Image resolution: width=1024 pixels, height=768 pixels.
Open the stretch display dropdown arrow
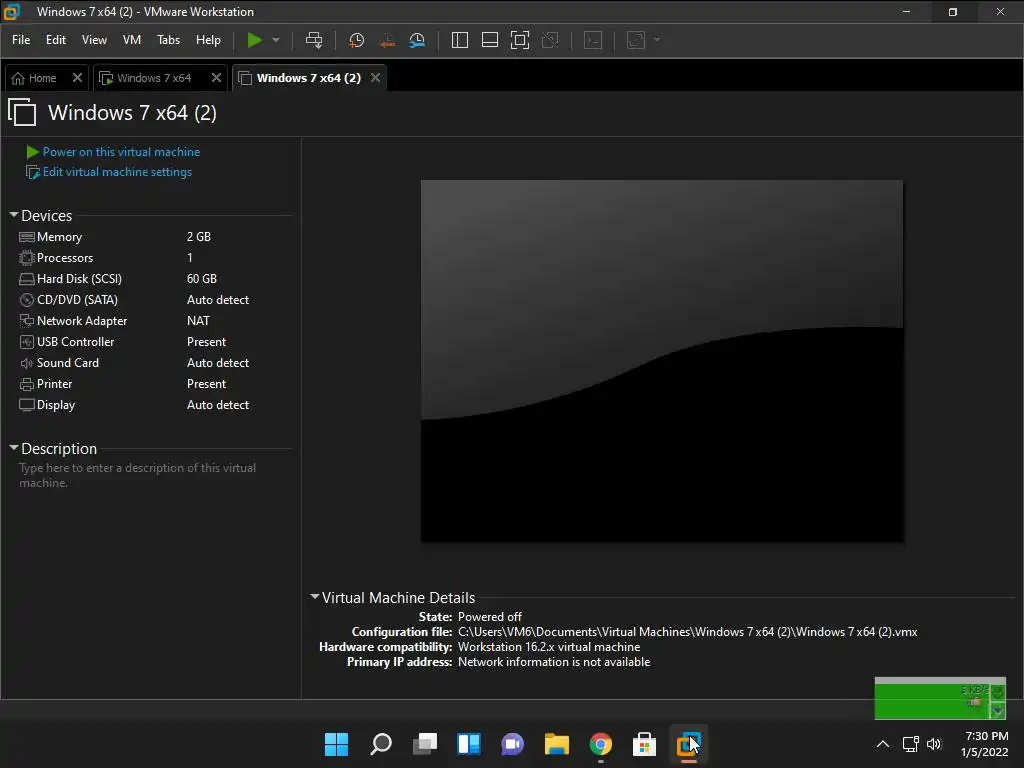(657, 40)
